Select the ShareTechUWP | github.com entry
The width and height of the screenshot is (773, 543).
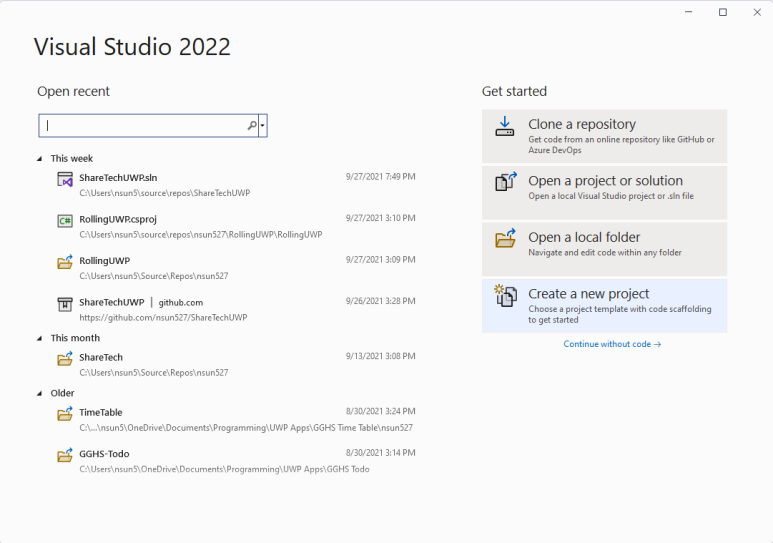coord(141,302)
